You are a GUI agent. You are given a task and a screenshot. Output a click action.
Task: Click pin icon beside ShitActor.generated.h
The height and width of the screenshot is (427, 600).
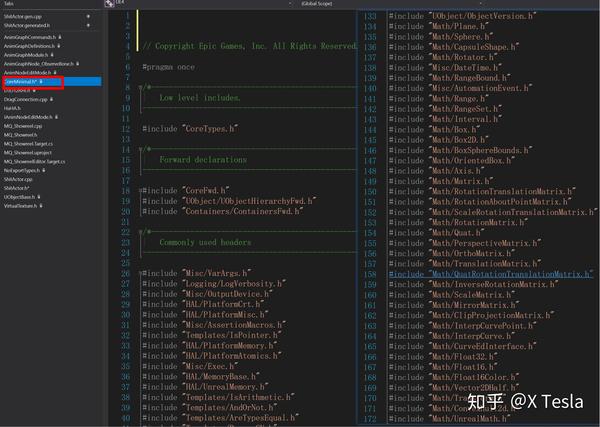point(88,25)
